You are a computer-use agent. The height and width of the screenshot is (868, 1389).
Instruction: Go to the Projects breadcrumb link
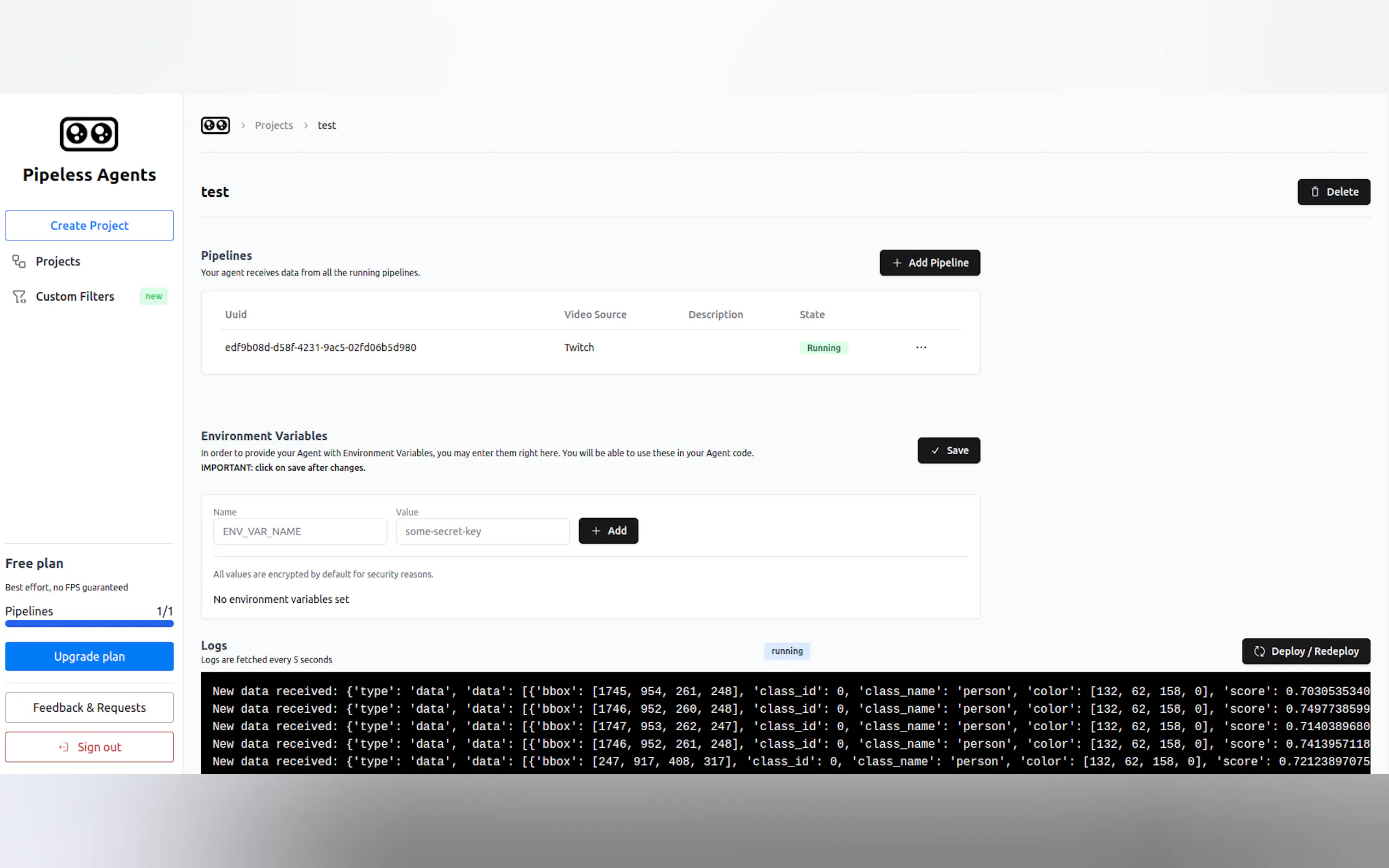click(x=273, y=125)
